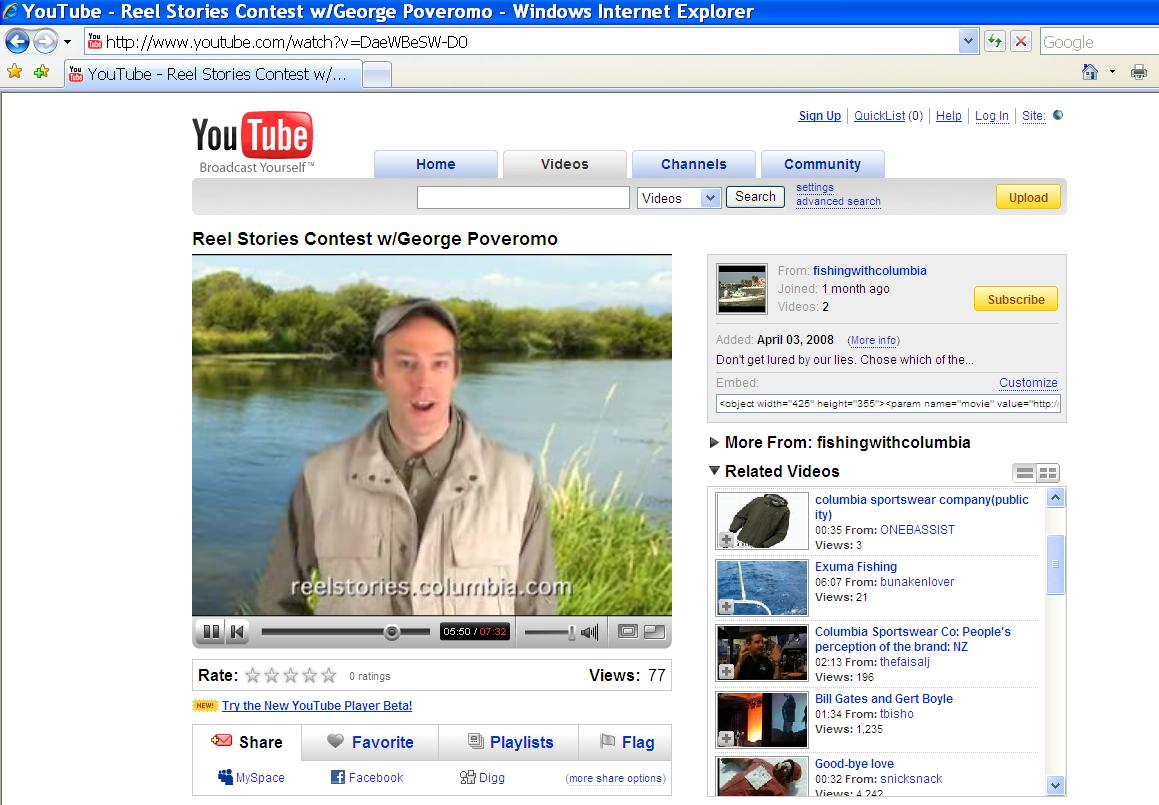Click the IE Print icon
The width and height of the screenshot is (1159, 805).
pyautogui.click(x=1139, y=72)
